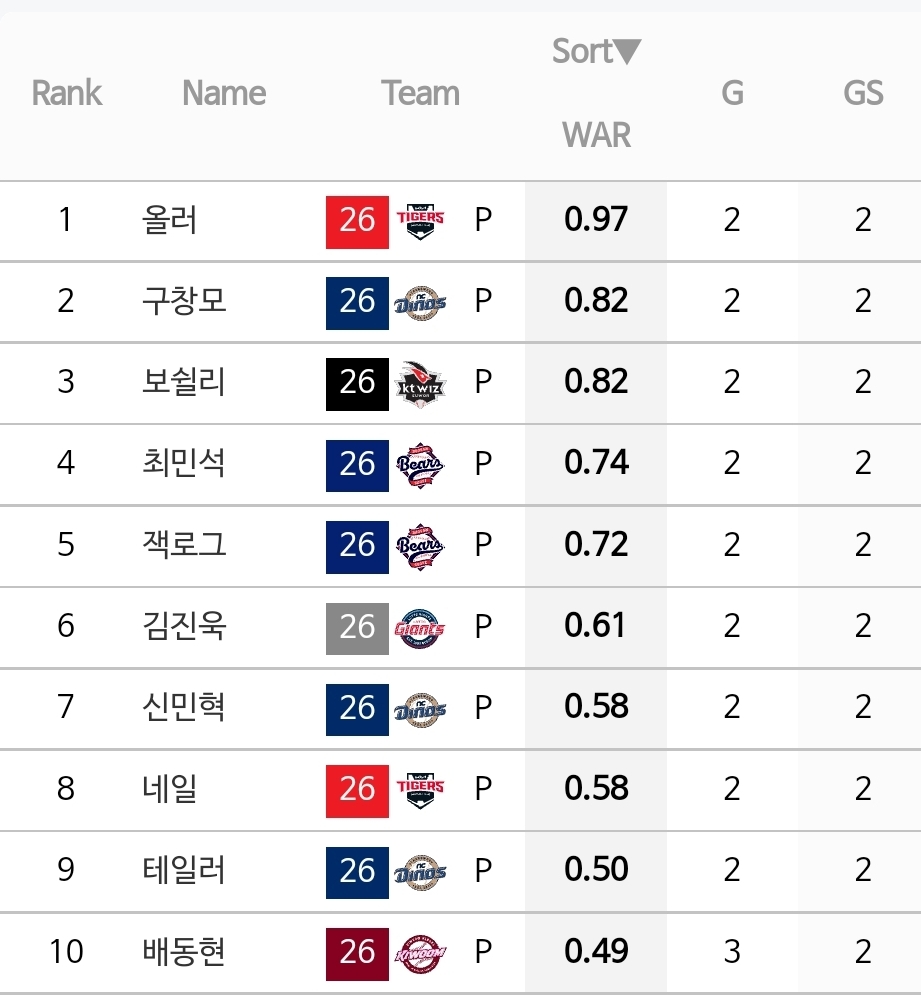This screenshot has height=995, width=921.
Task: Click the red 26 badge beside 올러
Action: [357, 222]
